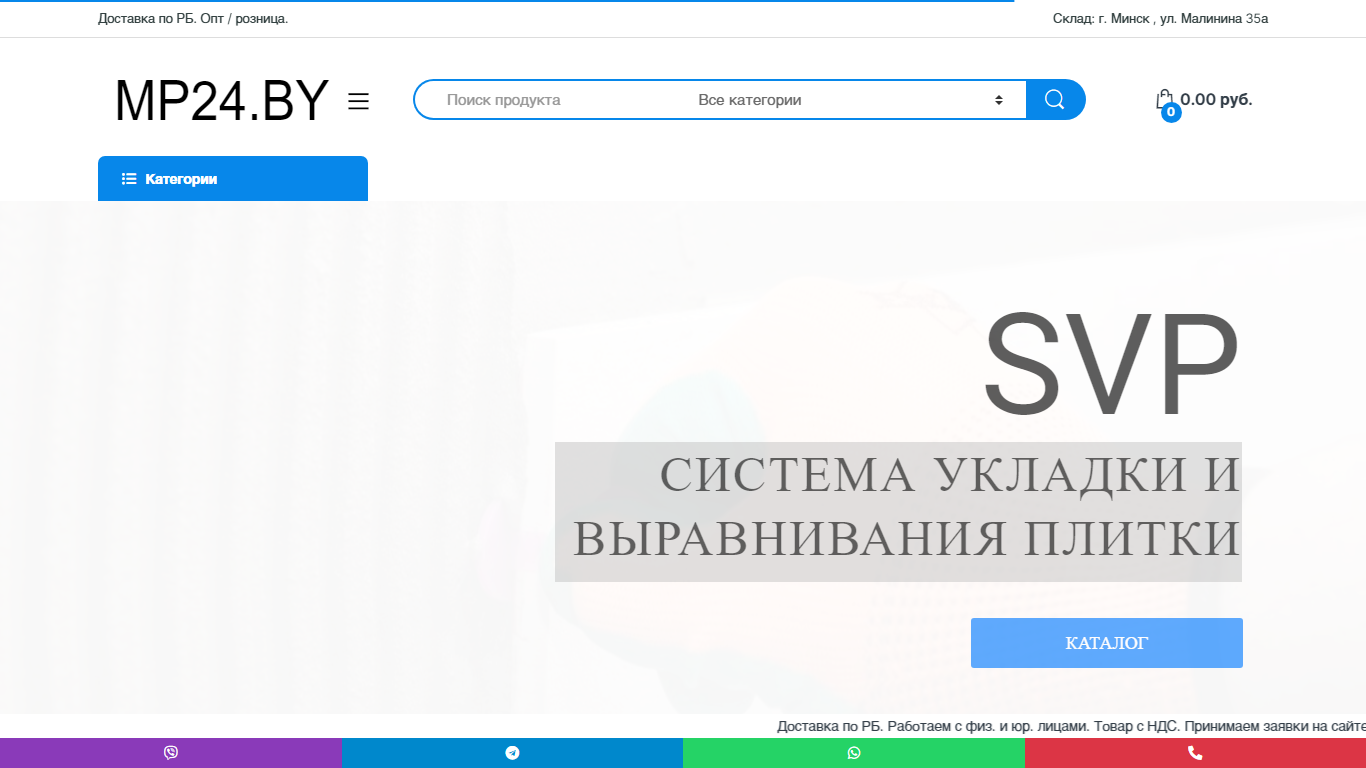
Task: Click the cart item count badge
Action: (1171, 112)
